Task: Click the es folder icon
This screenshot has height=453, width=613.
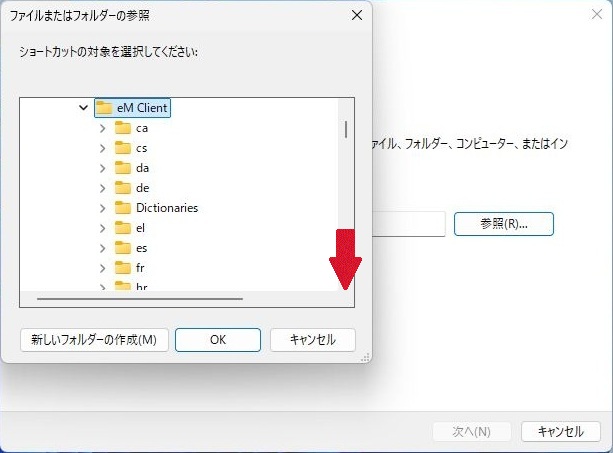Action: tap(123, 248)
